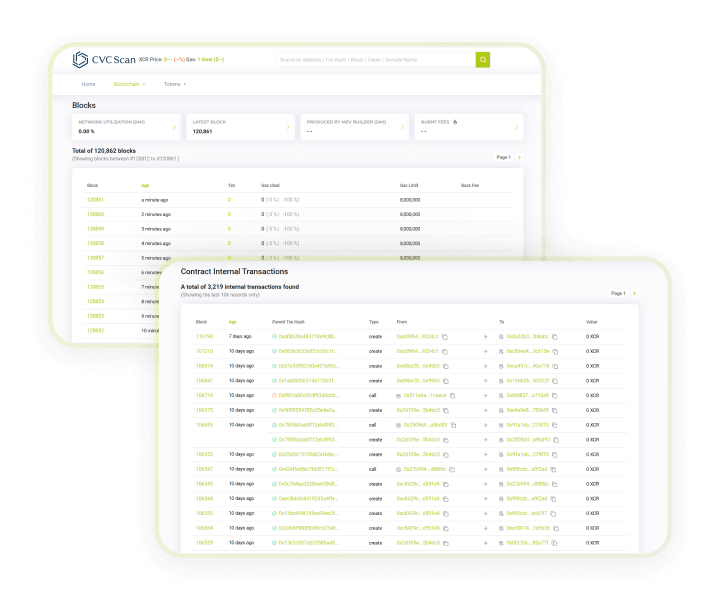
Task: Toggle the Age column header in transactions table
Action: 233,322
